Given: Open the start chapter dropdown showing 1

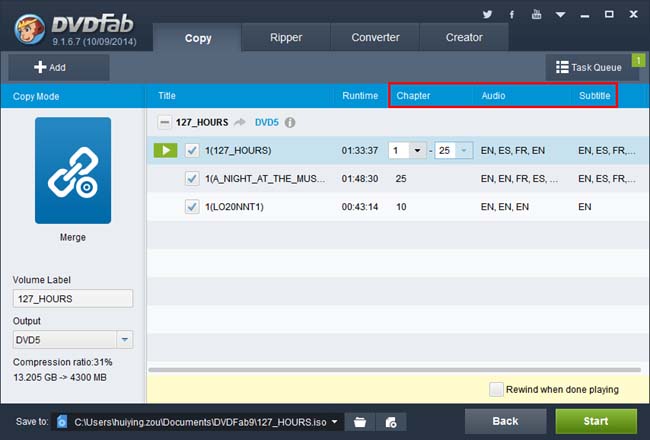Looking at the screenshot, I should point(417,150).
